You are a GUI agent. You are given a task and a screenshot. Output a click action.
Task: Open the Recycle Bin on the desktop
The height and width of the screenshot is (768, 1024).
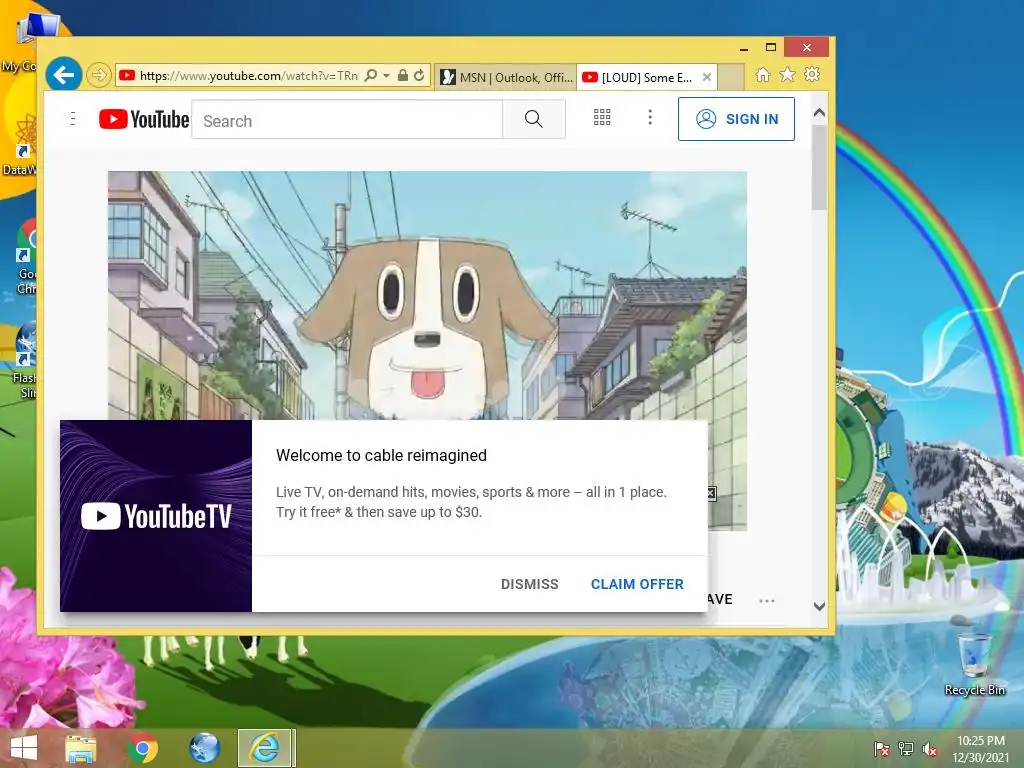[974, 662]
